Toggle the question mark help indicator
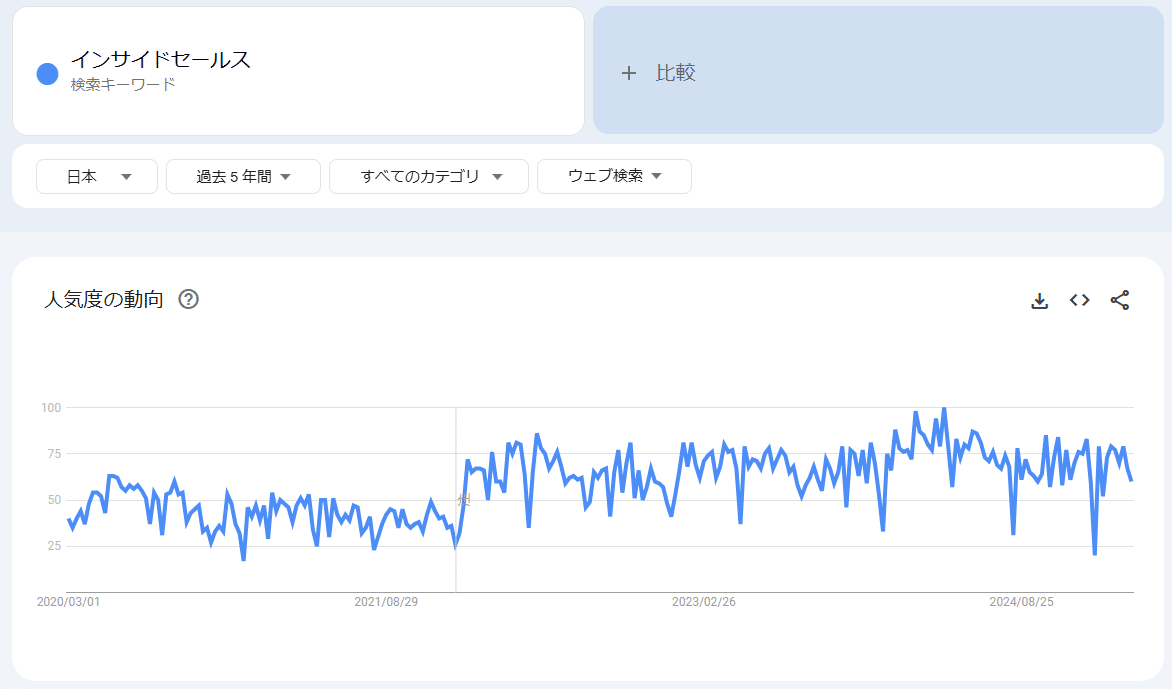 coord(189,298)
